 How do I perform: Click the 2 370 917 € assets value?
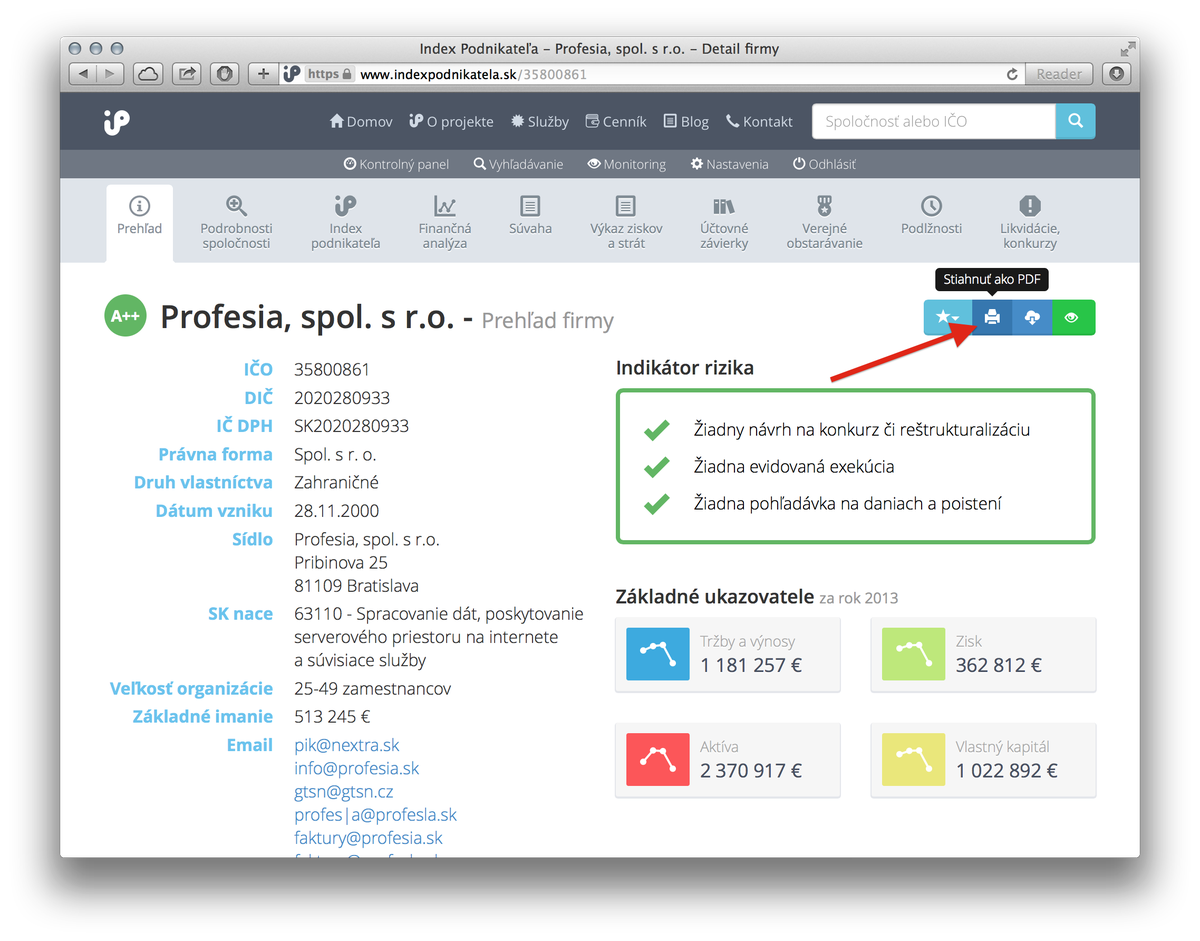point(751,771)
